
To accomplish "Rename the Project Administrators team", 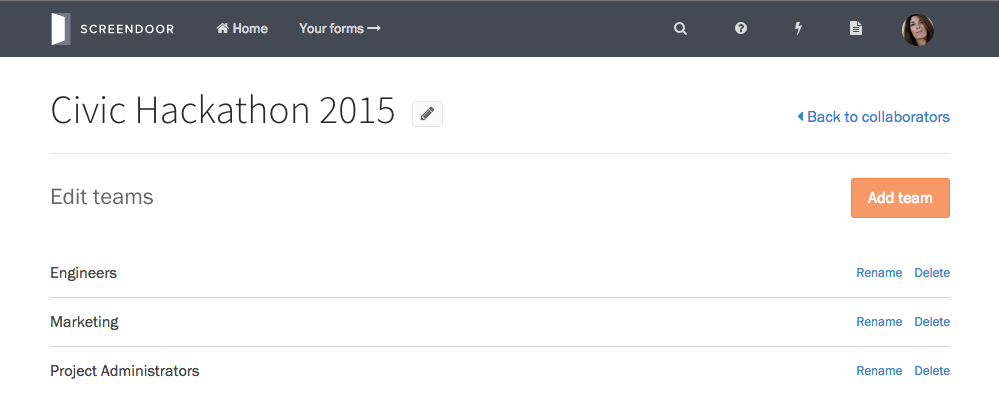I will (x=879, y=371).
